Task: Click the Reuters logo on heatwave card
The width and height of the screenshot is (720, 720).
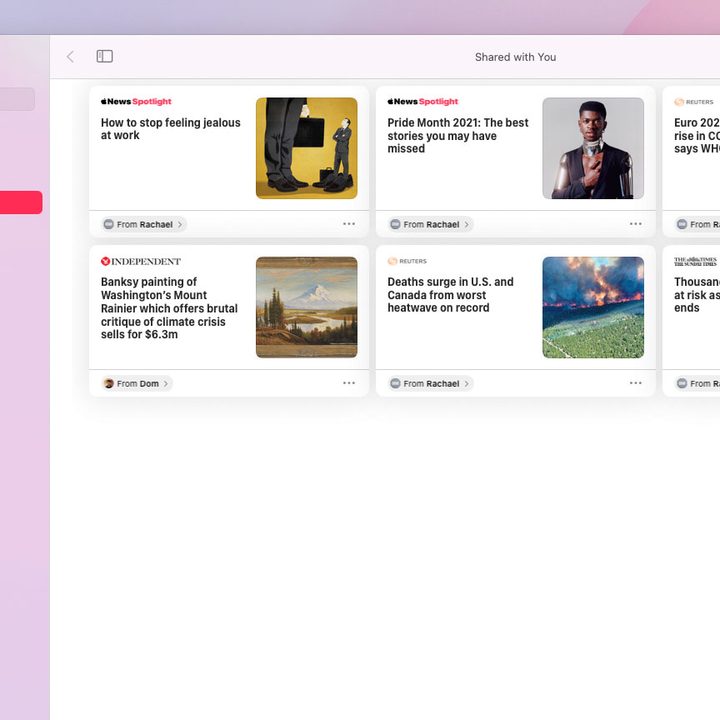Action: tap(407, 261)
